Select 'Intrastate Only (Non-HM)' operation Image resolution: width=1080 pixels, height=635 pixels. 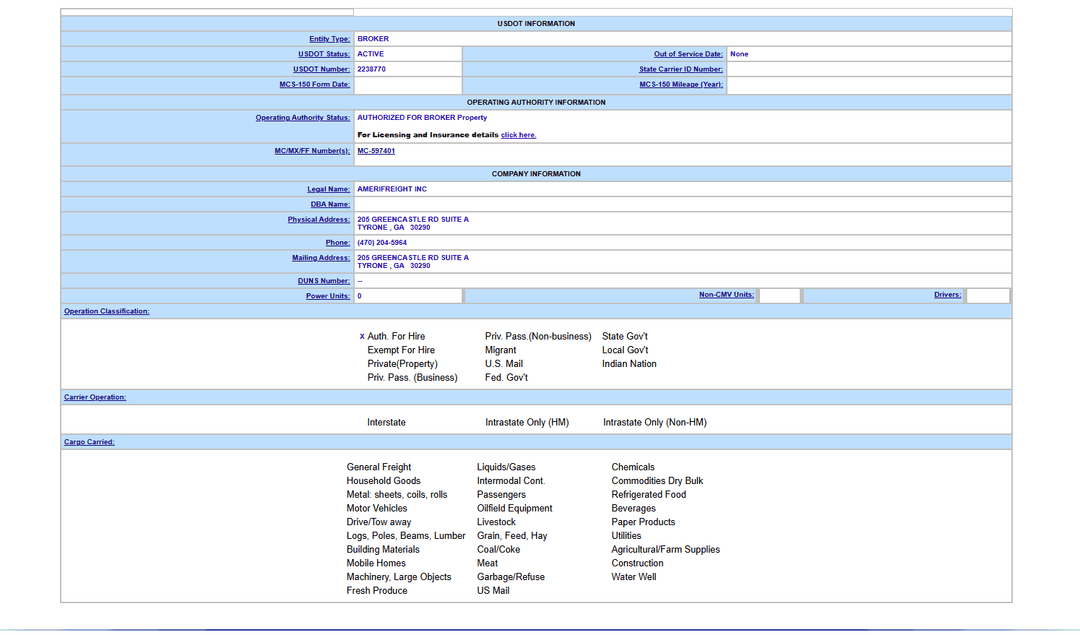[x=655, y=423]
